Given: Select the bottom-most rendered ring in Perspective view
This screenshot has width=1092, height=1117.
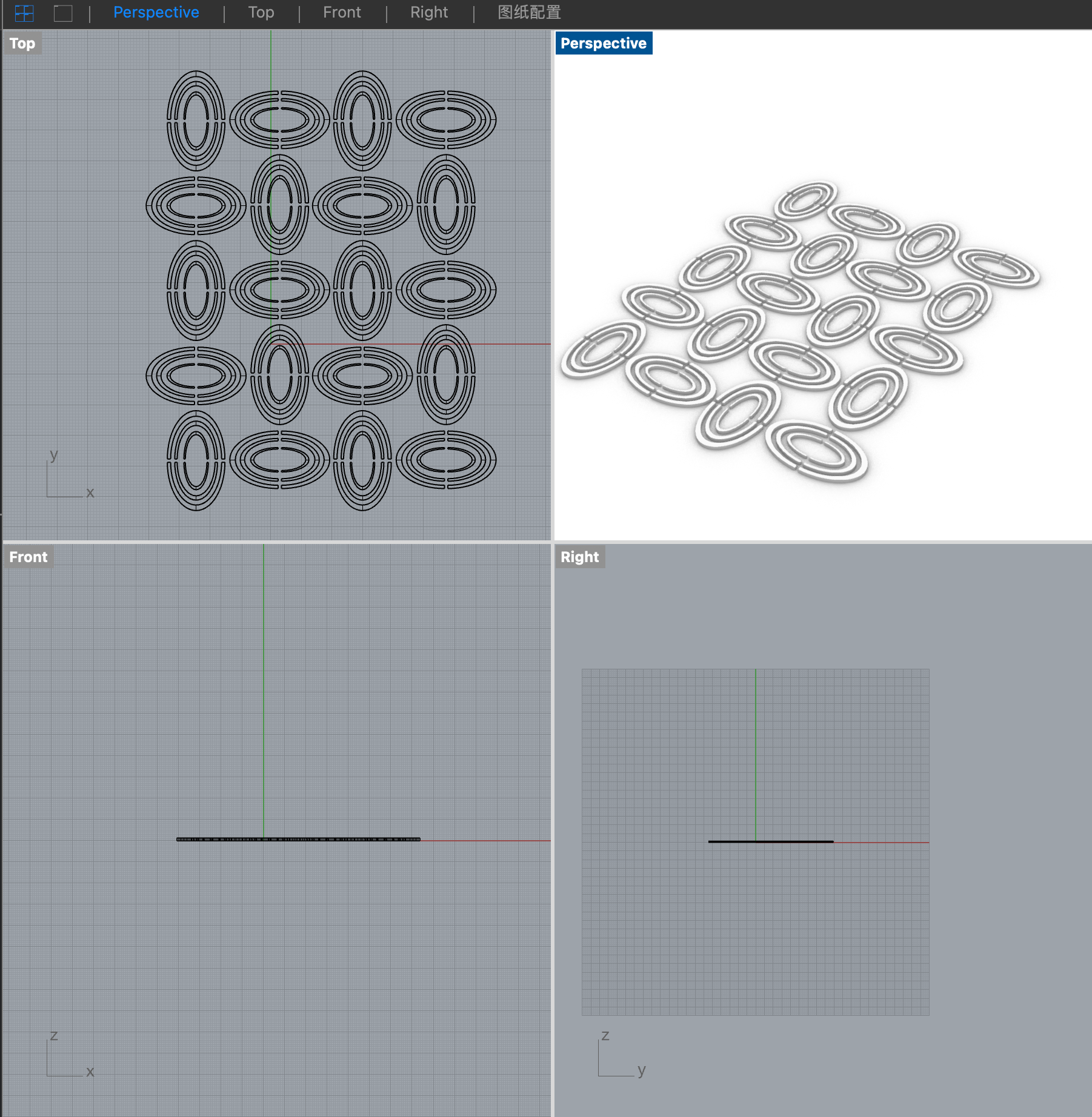Looking at the screenshot, I should pos(816,452).
